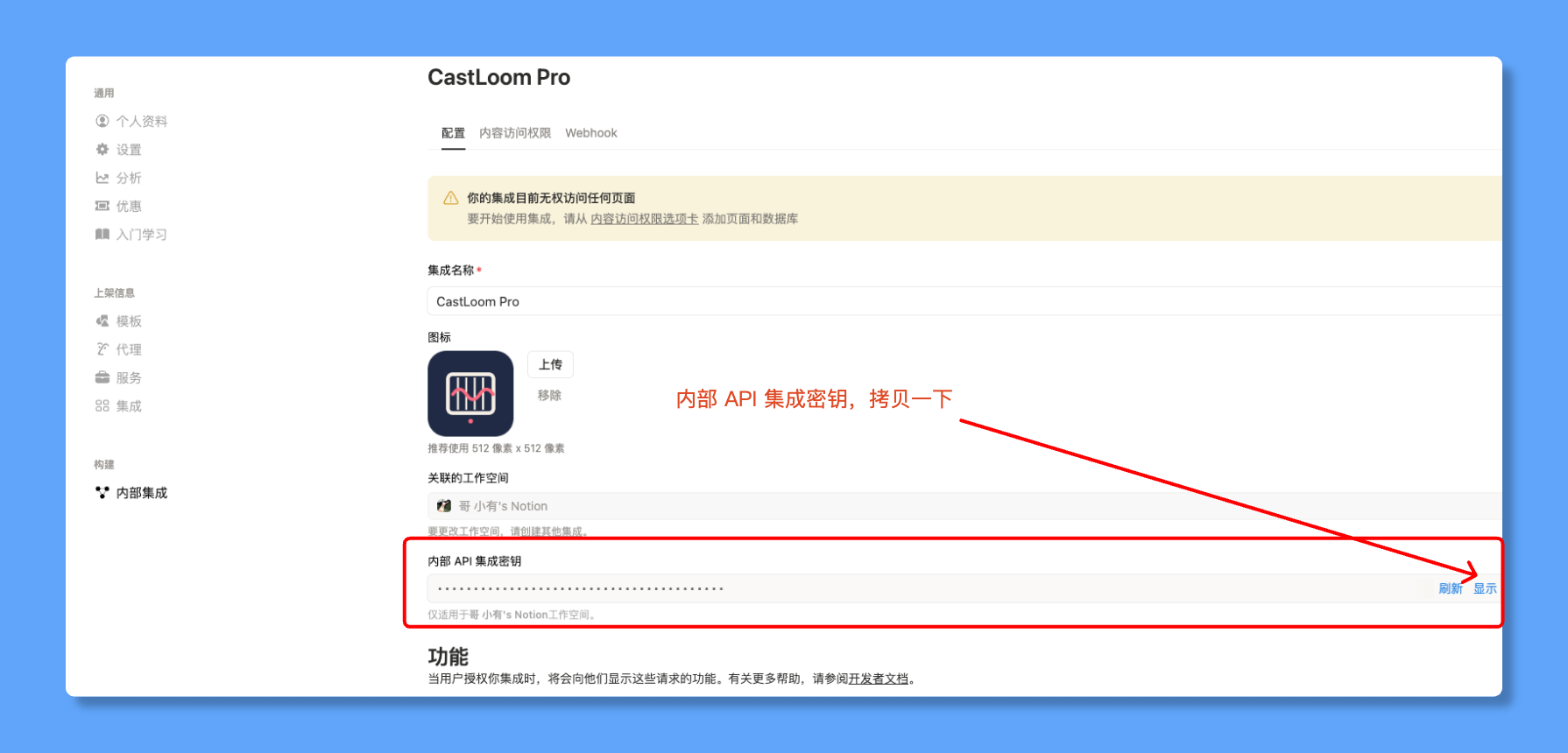1568x753 pixels.
Task: Click 显示 to reveal the API secret
Action: click(1485, 588)
